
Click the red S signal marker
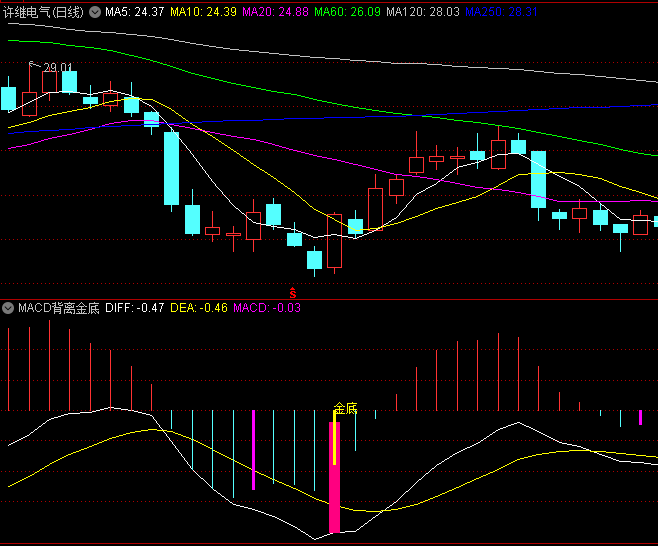click(292, 293)
